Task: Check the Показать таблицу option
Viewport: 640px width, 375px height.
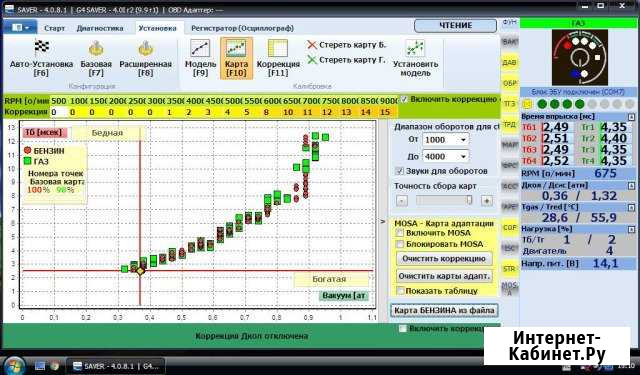Action: pyautogui.click(x=400, y=291)
